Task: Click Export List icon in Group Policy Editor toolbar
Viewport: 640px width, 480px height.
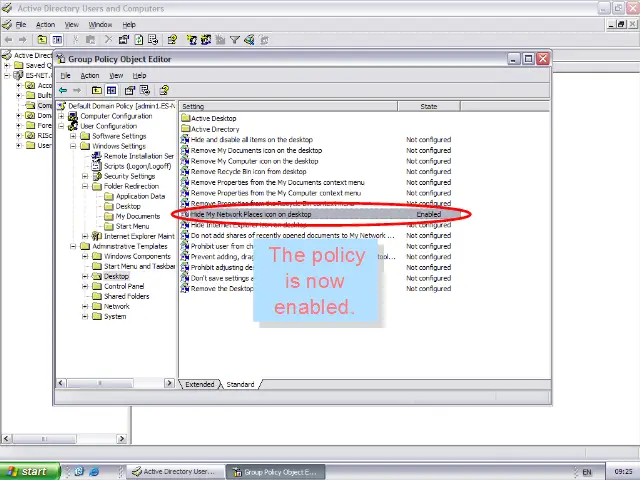Action: [x=145, y=90]
